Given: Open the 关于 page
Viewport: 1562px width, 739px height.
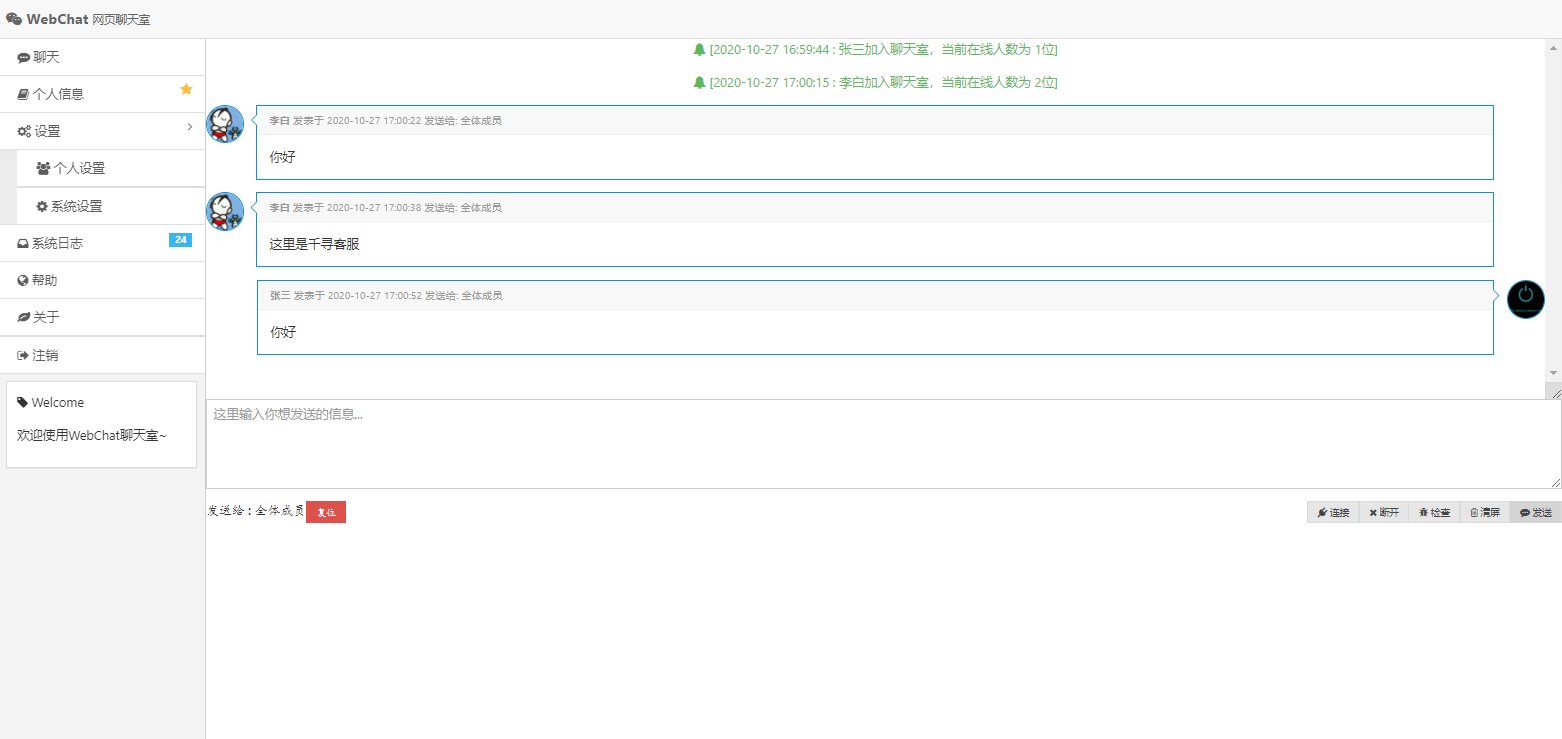Looking at the screenshot, I should pyautogui.click(x=103, y=317).
